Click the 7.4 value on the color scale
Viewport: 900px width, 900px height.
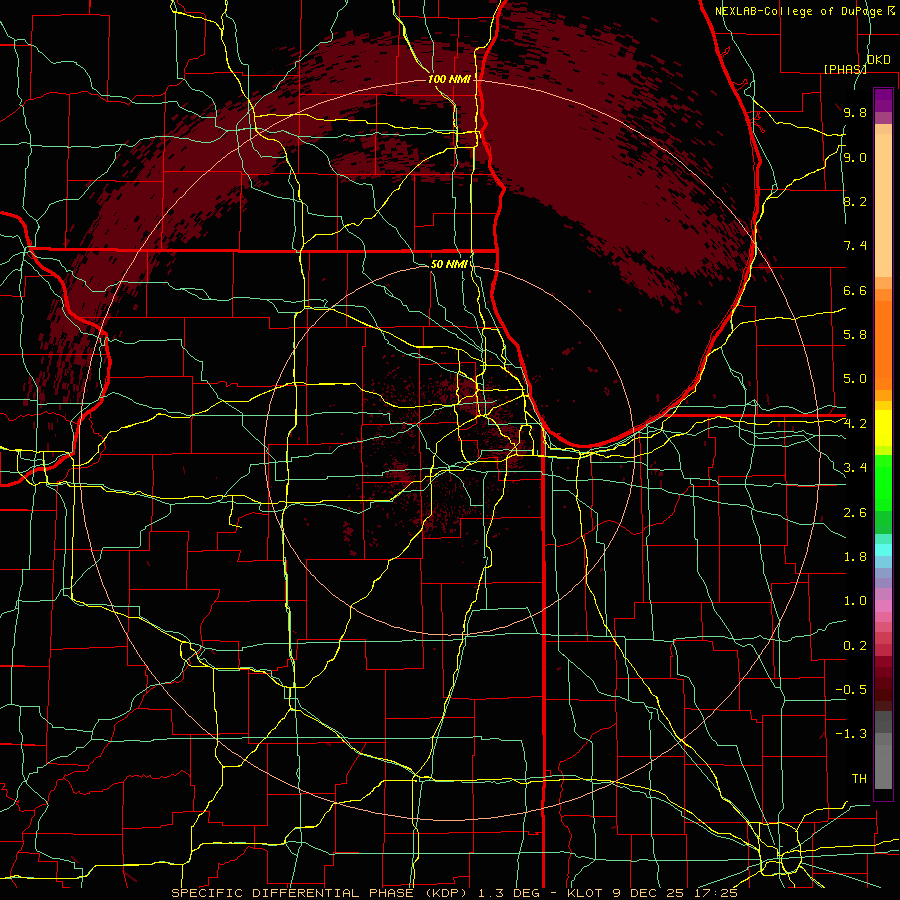[855, 246]
